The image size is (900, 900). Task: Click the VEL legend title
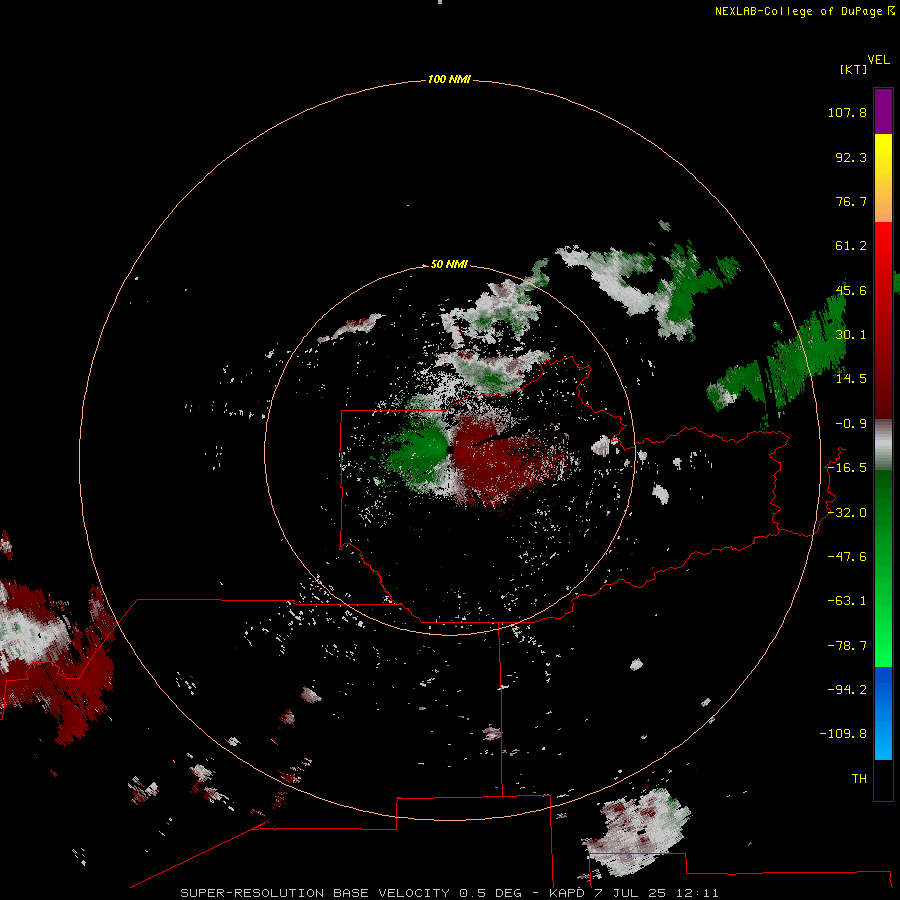coord(878,60)
